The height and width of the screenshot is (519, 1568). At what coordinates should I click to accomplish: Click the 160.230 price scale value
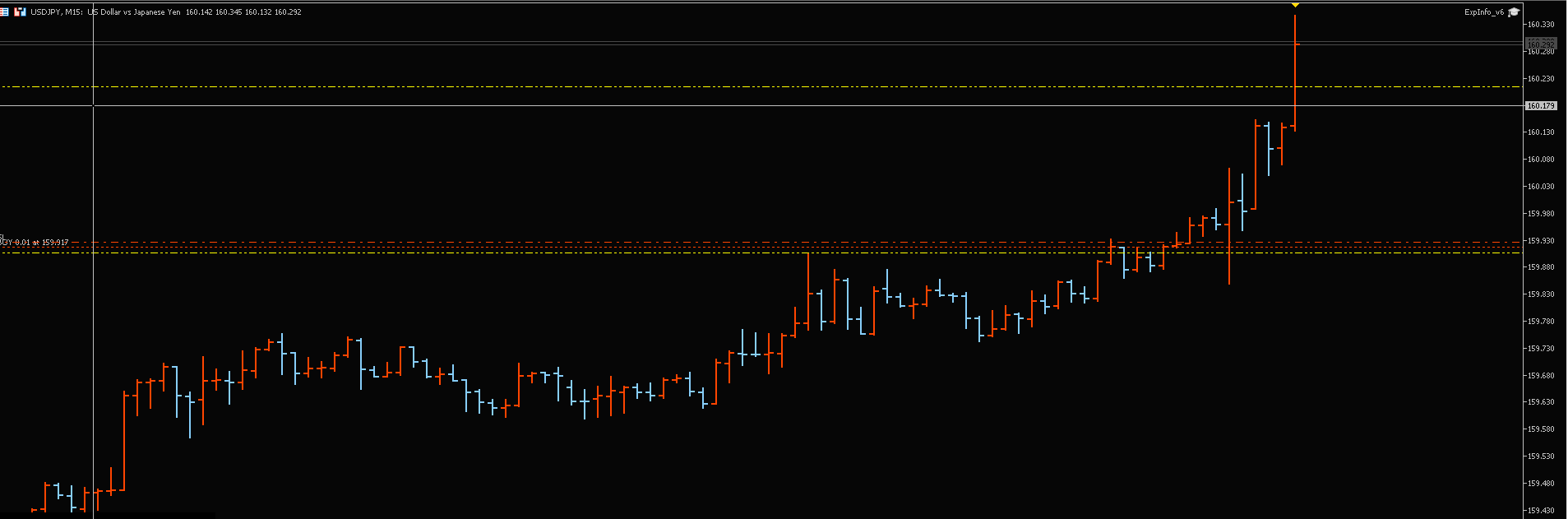tap(1541, 79)
